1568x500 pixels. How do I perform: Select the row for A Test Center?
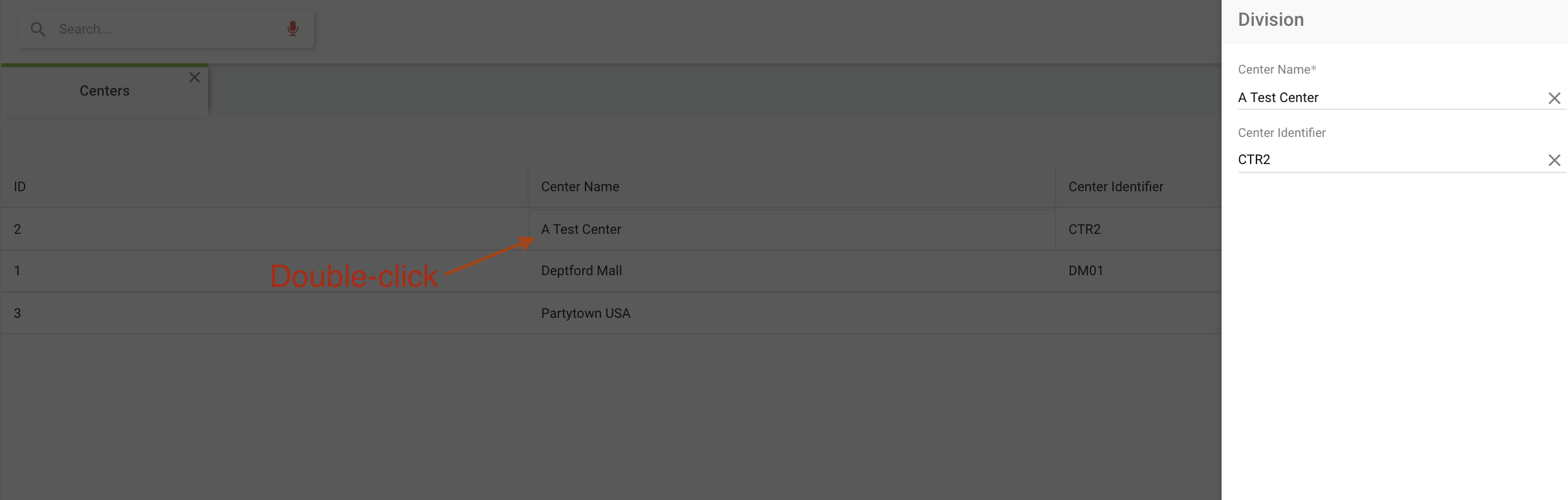tap(580, 229)
